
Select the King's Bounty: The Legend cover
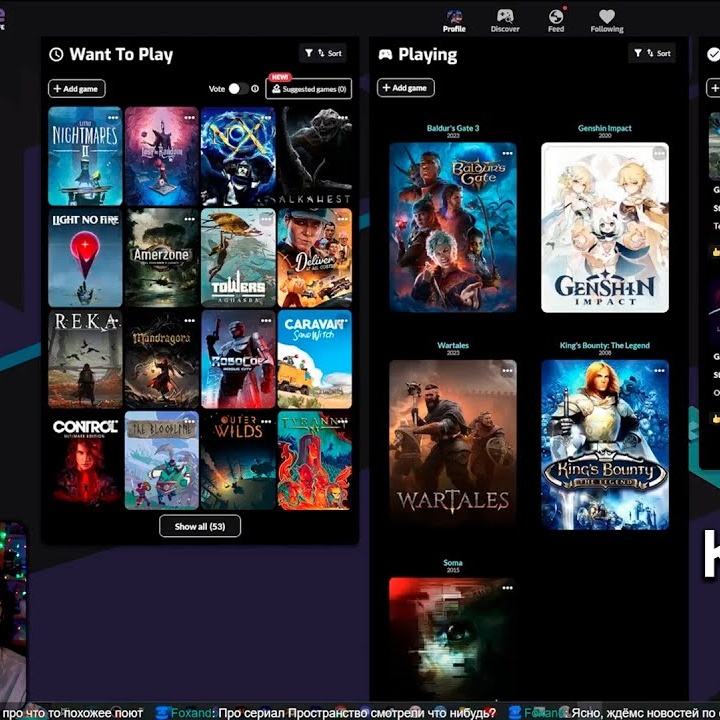tap(604, 445)
